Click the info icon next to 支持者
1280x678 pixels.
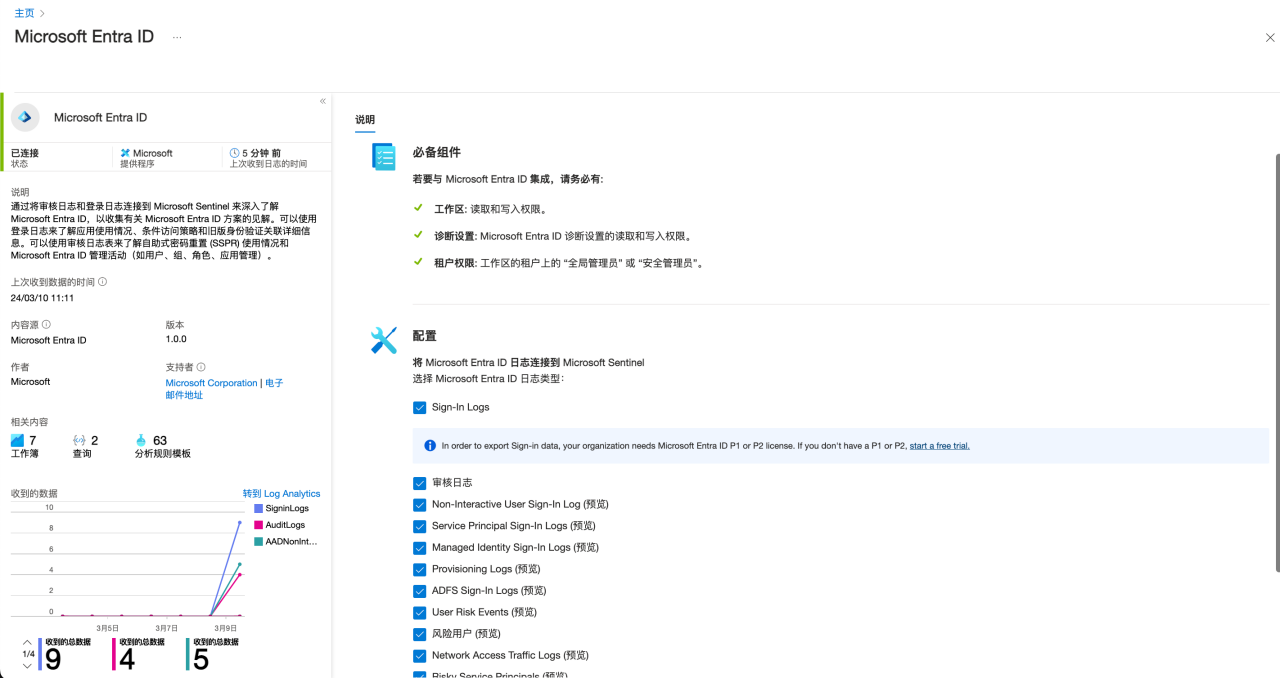201,367
